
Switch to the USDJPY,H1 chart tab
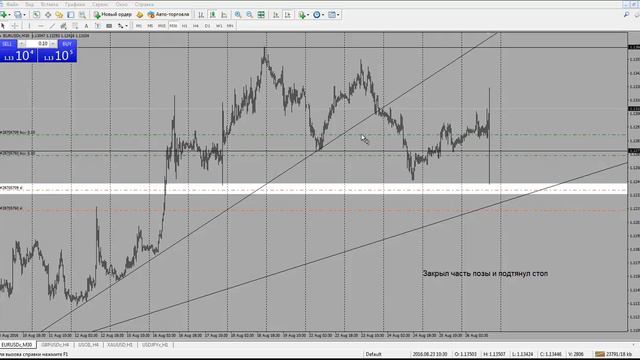155,345
